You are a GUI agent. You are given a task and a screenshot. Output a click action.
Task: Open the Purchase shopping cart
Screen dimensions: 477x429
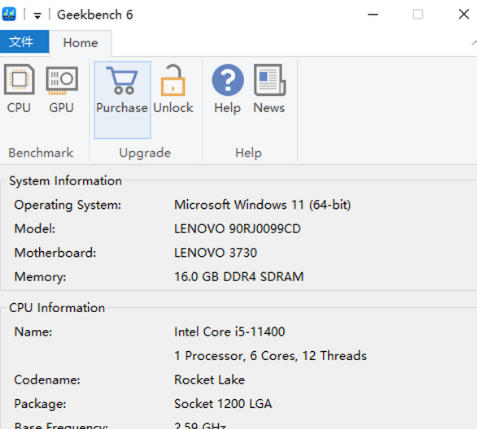point(122,80)
